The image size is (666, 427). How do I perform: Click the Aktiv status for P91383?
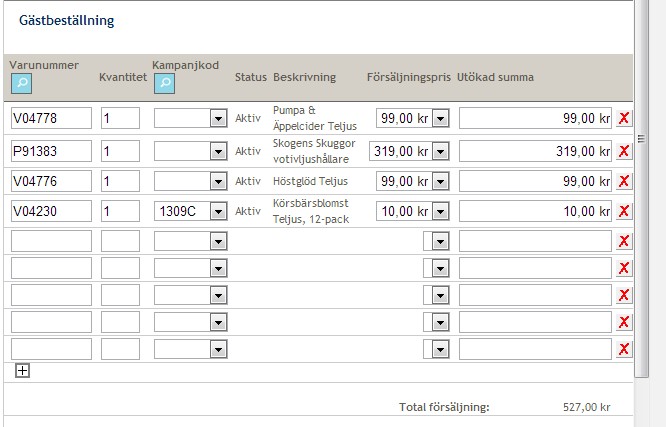(248, 151)
